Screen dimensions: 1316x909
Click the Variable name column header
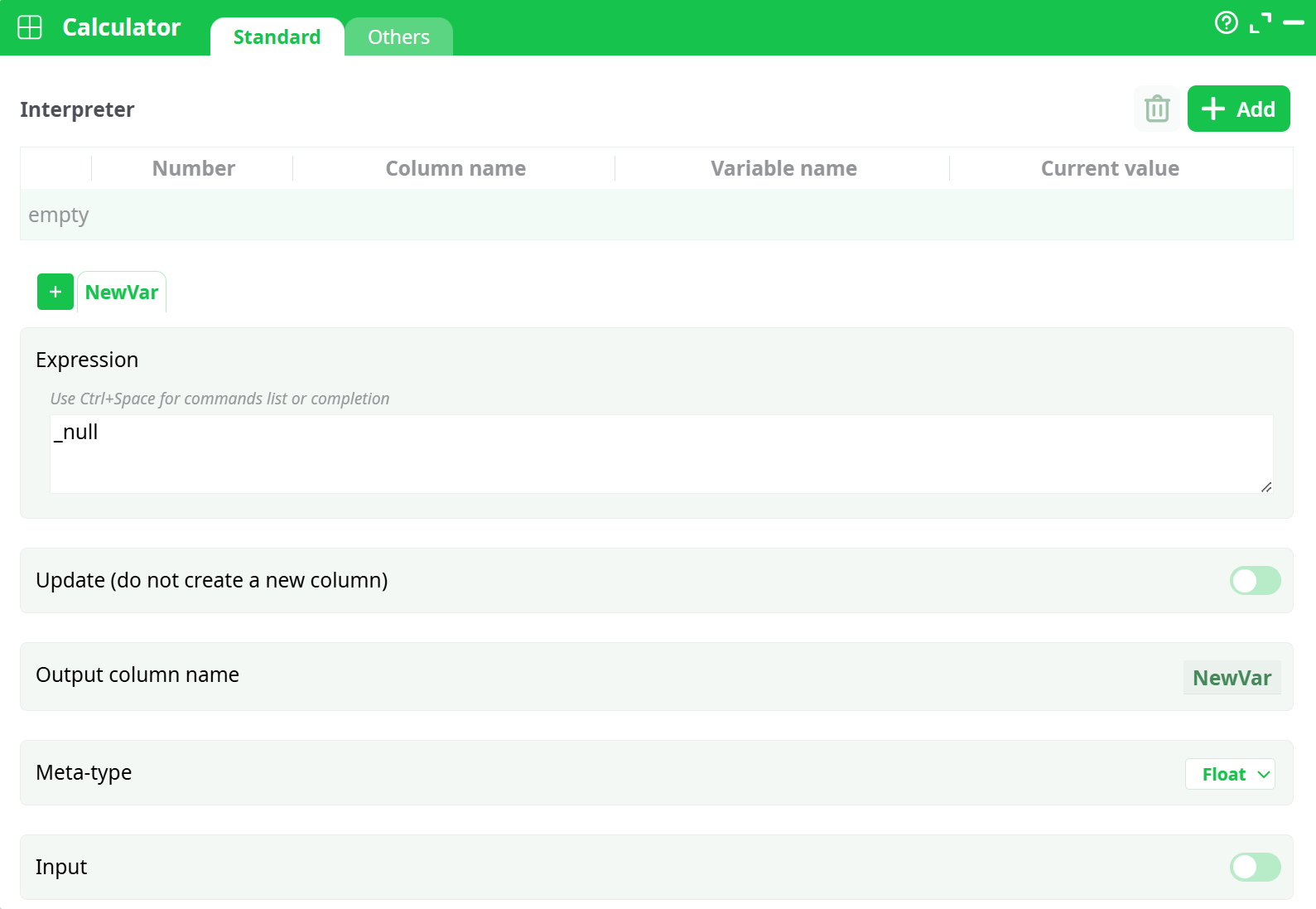click(x=783, y=168)
